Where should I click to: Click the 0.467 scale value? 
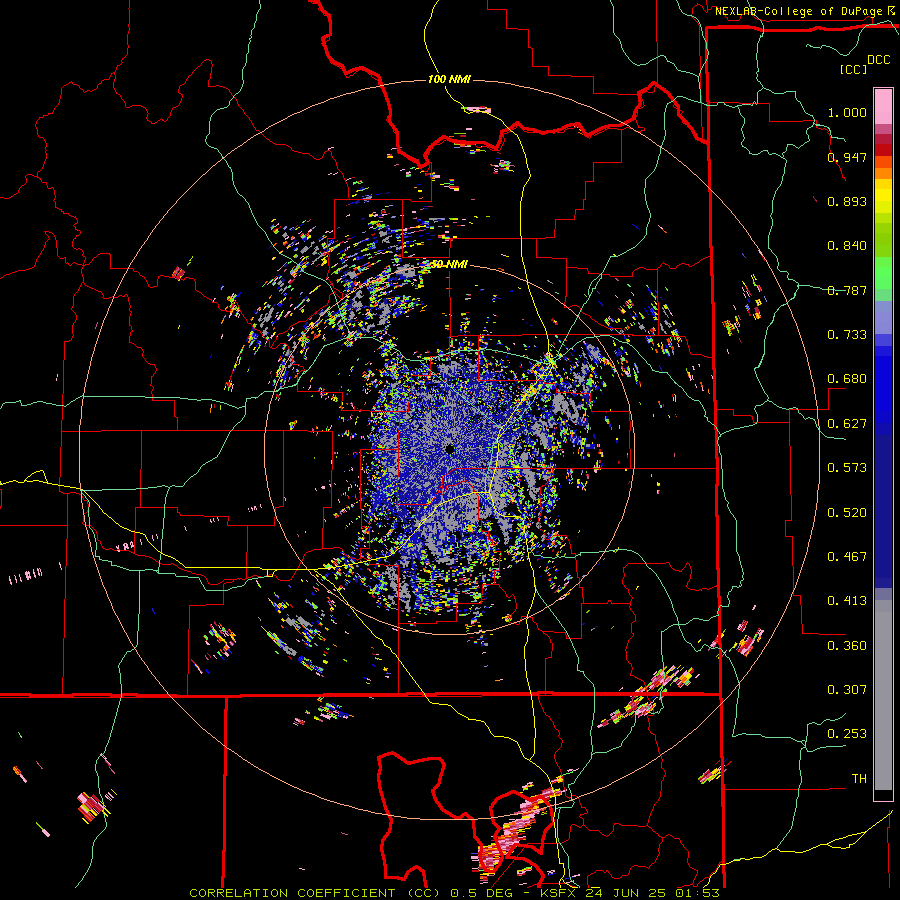pos(847,556)
